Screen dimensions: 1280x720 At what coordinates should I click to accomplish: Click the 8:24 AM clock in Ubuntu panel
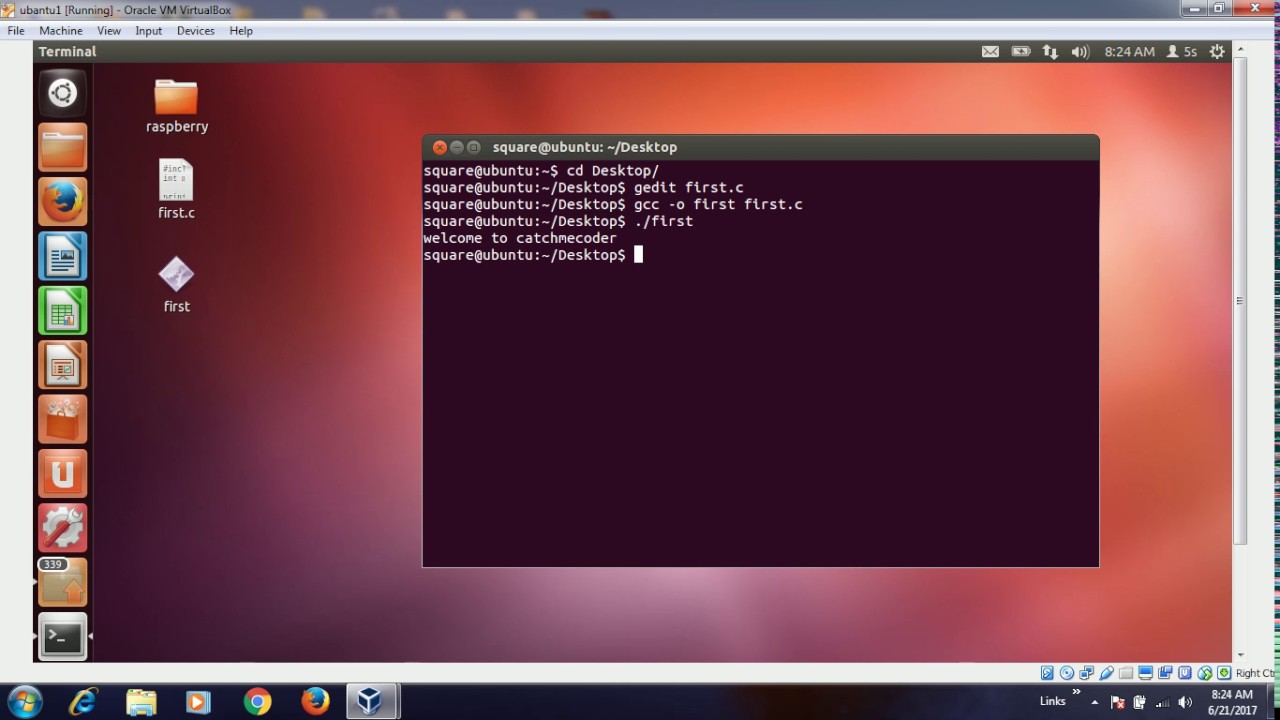(1130, 52)
